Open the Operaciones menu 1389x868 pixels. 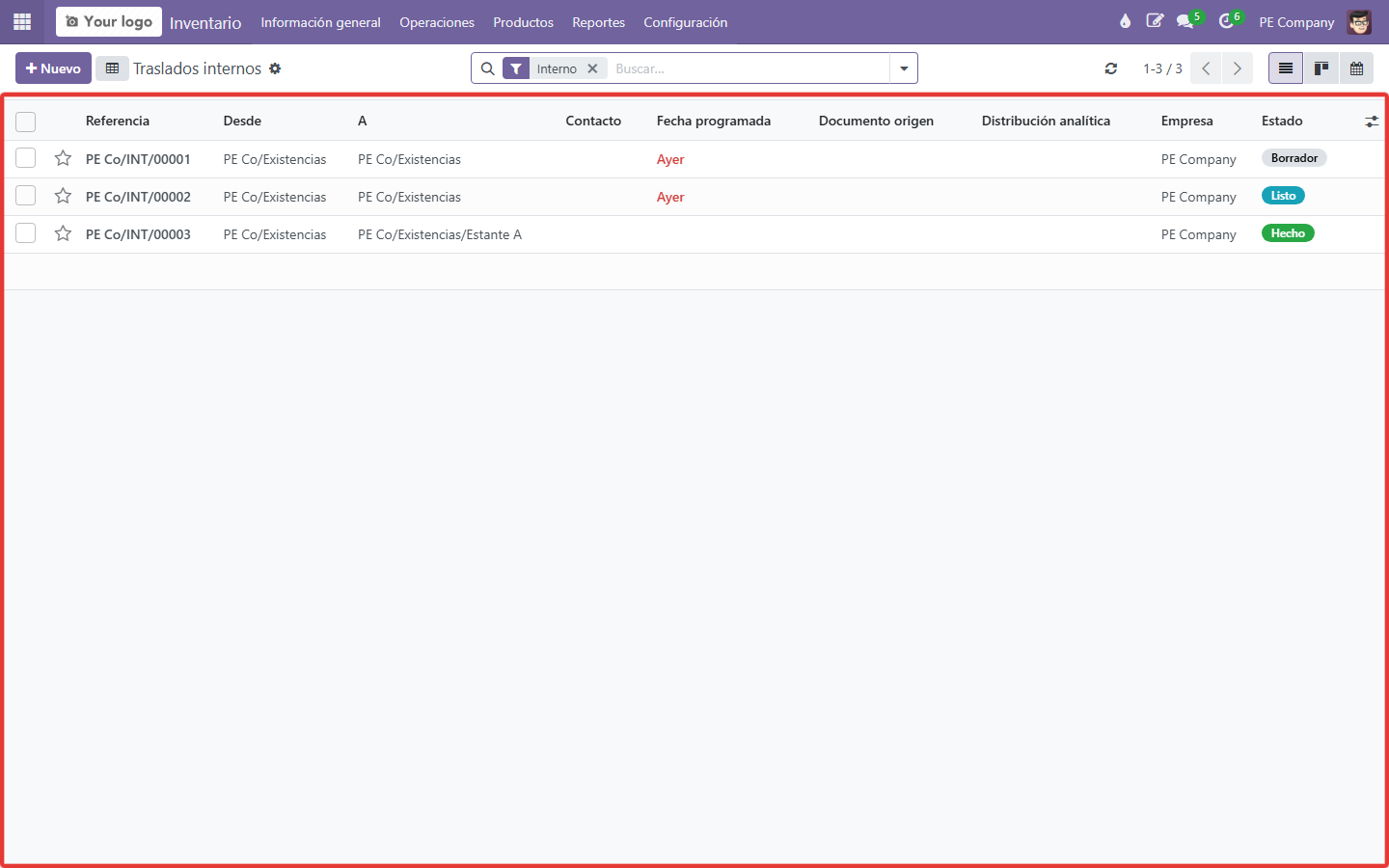point(437,22)
